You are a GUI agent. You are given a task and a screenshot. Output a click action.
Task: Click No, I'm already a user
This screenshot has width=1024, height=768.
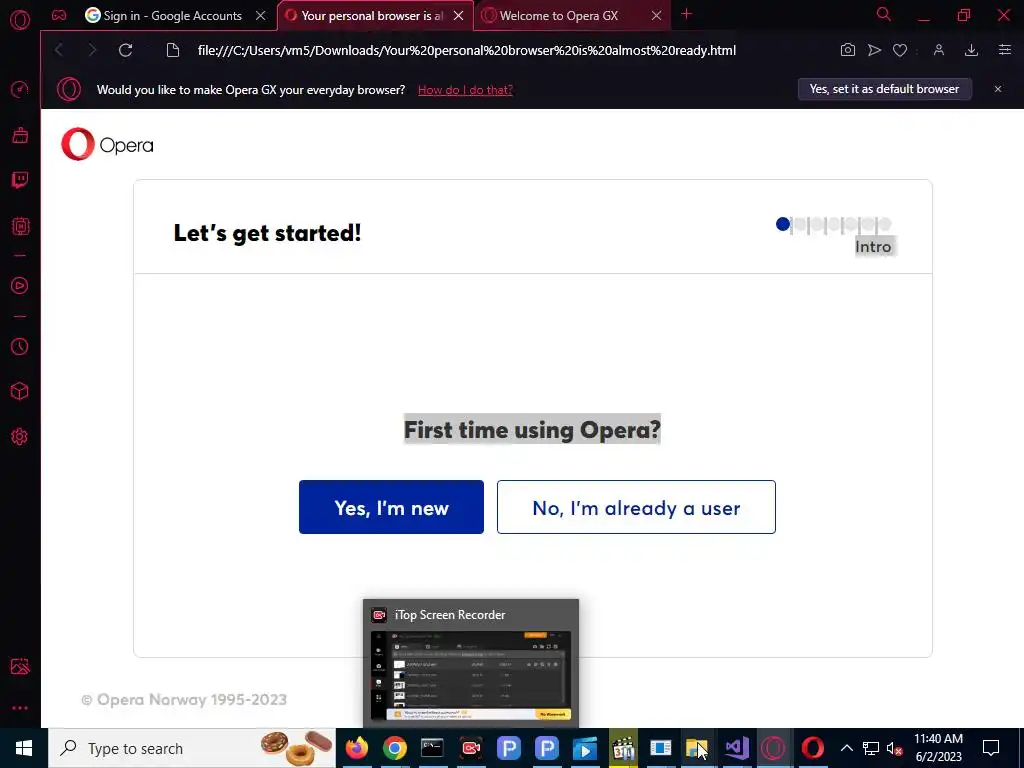(636, 507)
